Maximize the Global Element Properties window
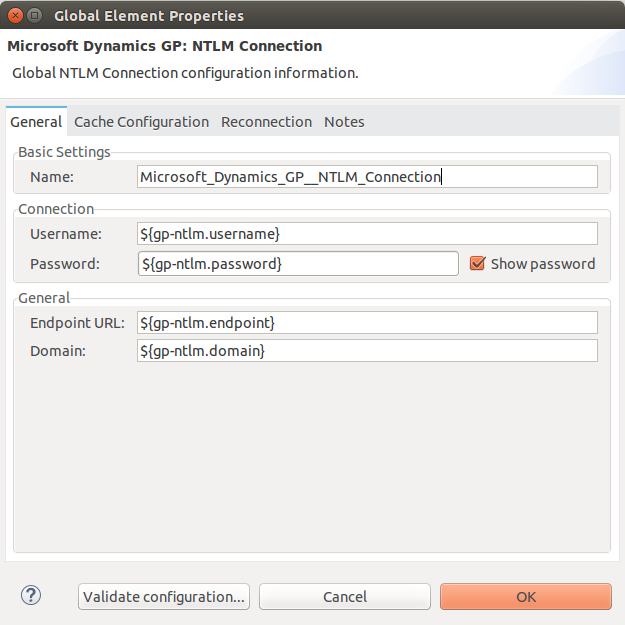Screen dimensions: 625x625 pyautogui.click(x=35, y=16)
